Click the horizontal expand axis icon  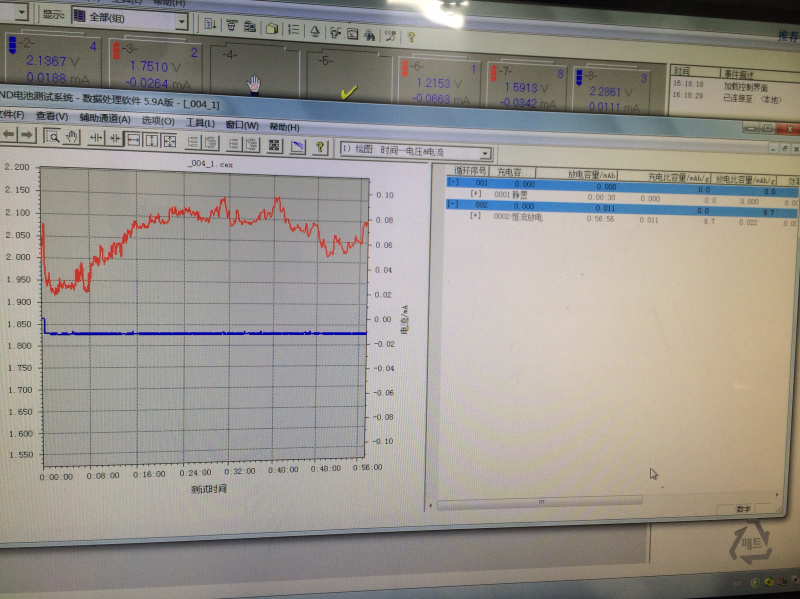pyautogui.click(x=96, y=137)
